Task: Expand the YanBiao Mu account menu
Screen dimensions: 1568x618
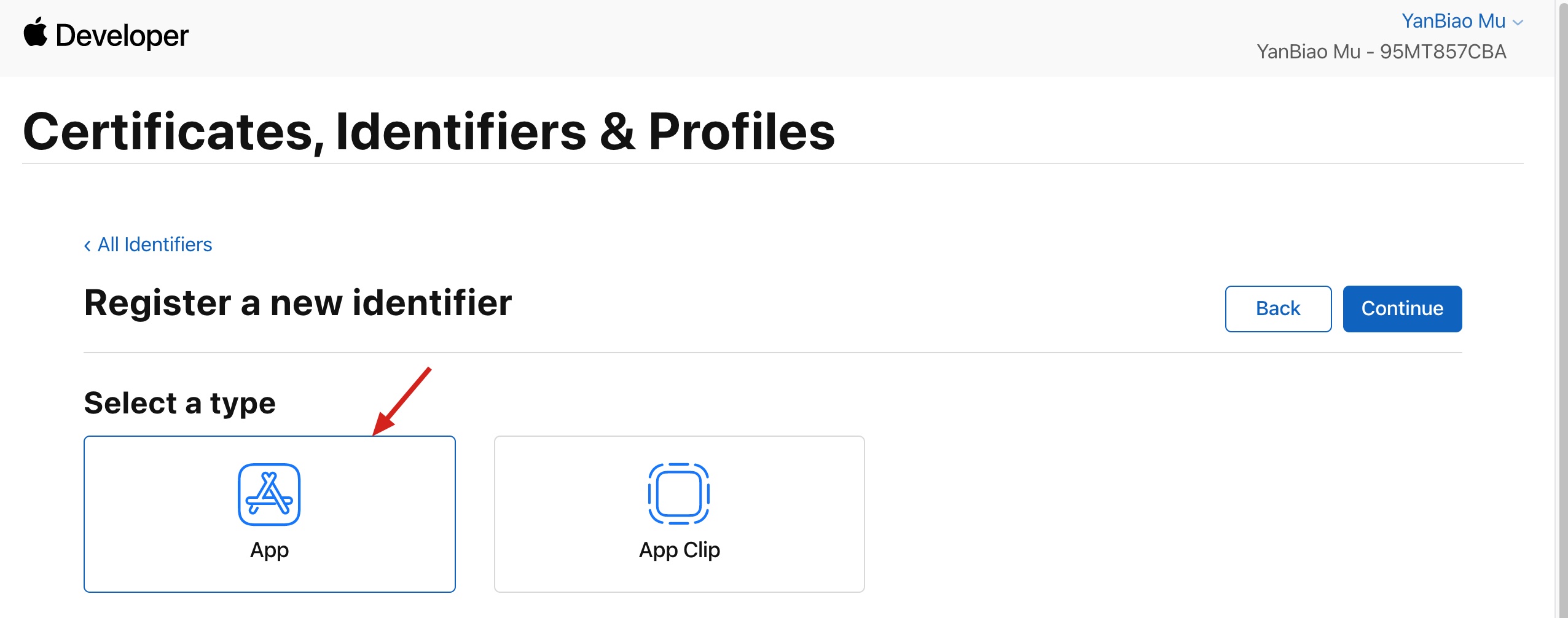Action: (x=1452, y=21)
